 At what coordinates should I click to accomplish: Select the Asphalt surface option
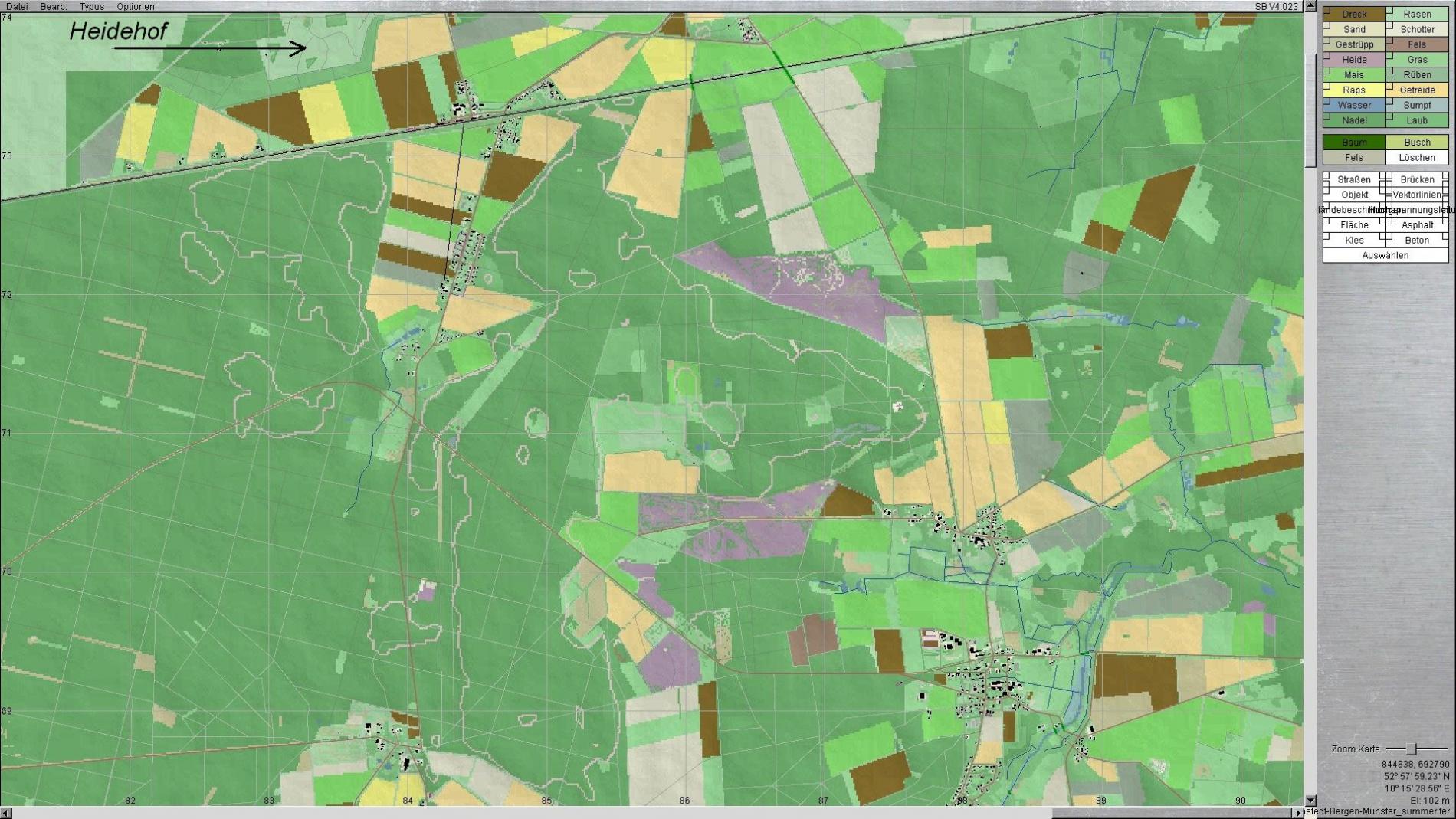[x=1417, y=225]
